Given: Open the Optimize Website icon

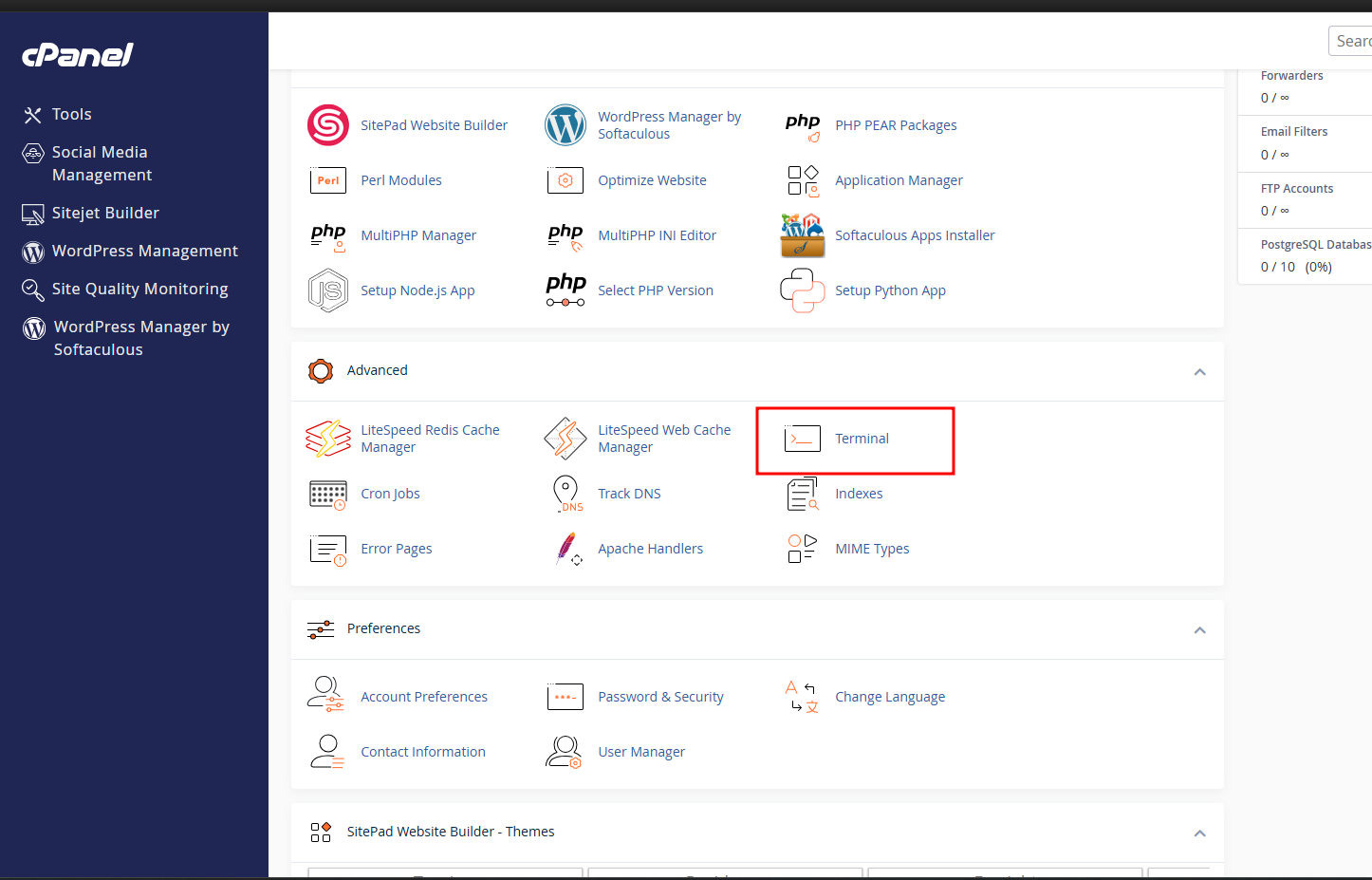Looking at the screenshot, I should [x=565, y=180].
